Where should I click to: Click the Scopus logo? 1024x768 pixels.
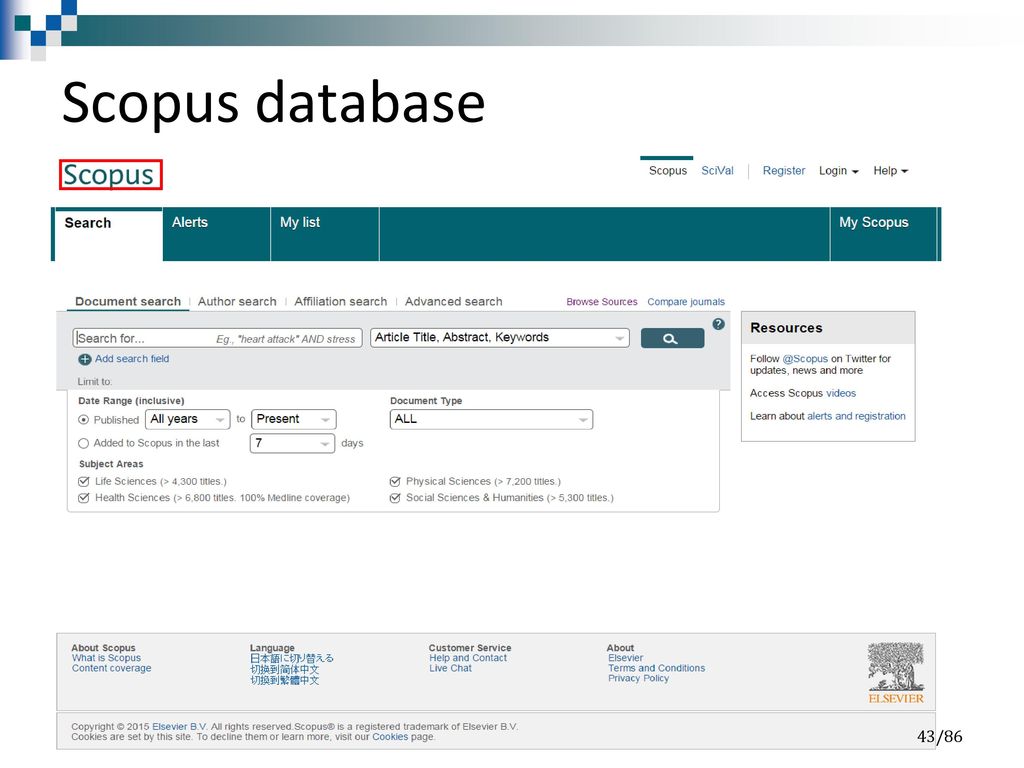[x=110, y=174]
